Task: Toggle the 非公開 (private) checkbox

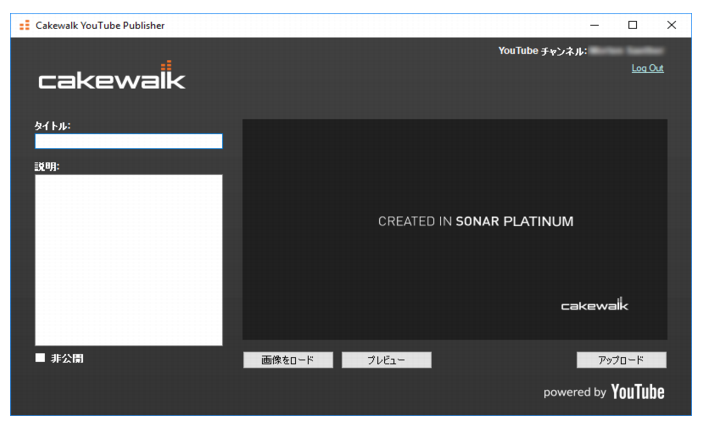Action: (x=40, y=358)
